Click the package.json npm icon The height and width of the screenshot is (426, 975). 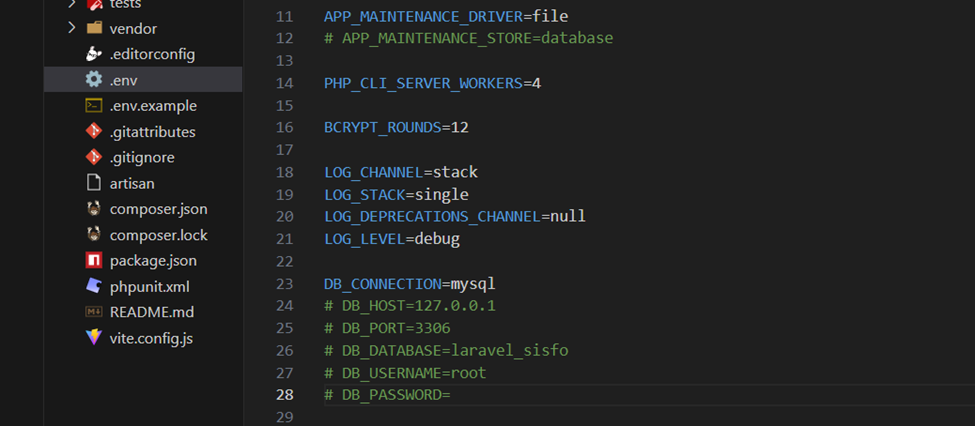point(94,261)
